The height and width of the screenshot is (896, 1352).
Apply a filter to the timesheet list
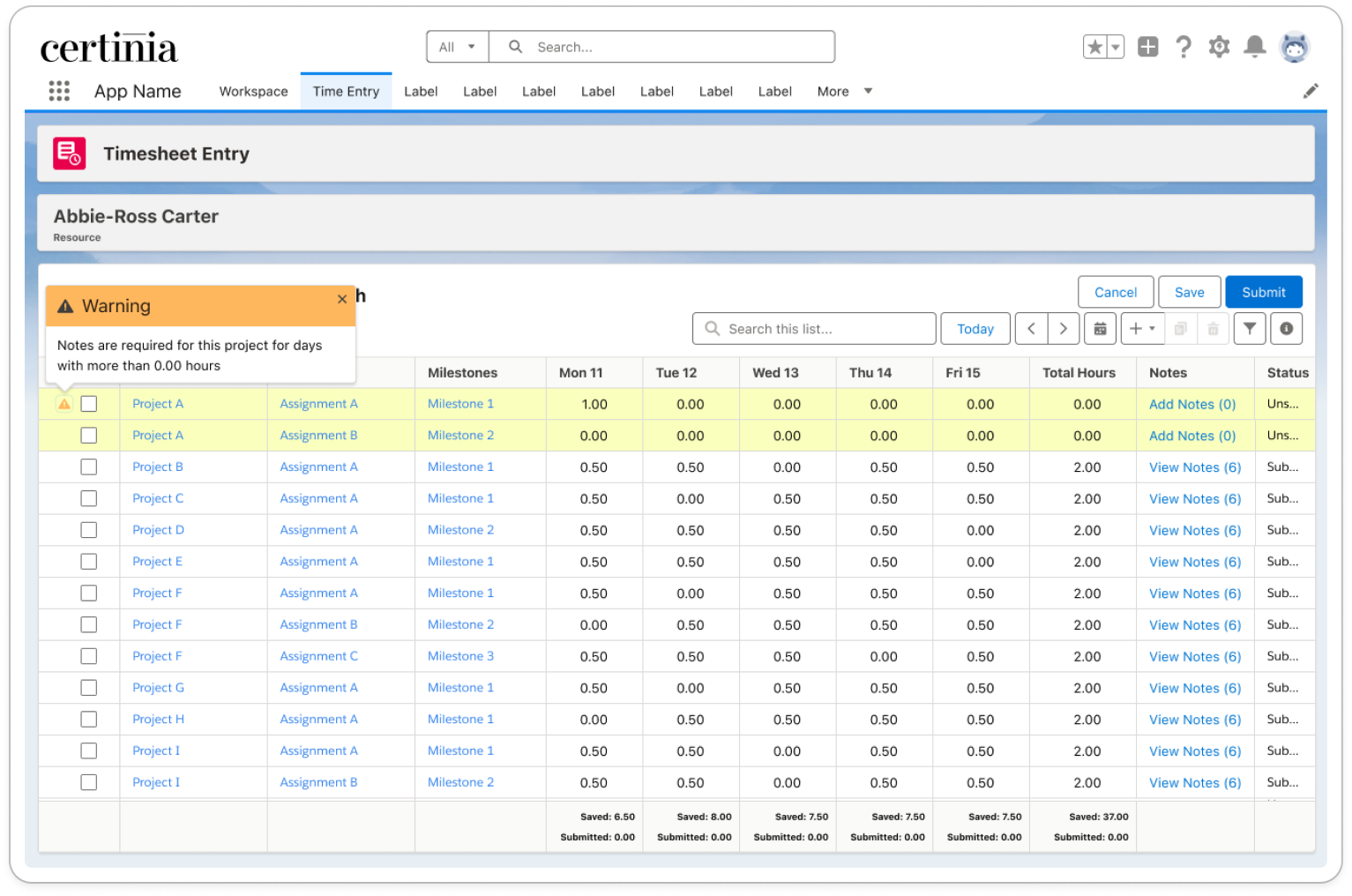tap(1250, 328)
